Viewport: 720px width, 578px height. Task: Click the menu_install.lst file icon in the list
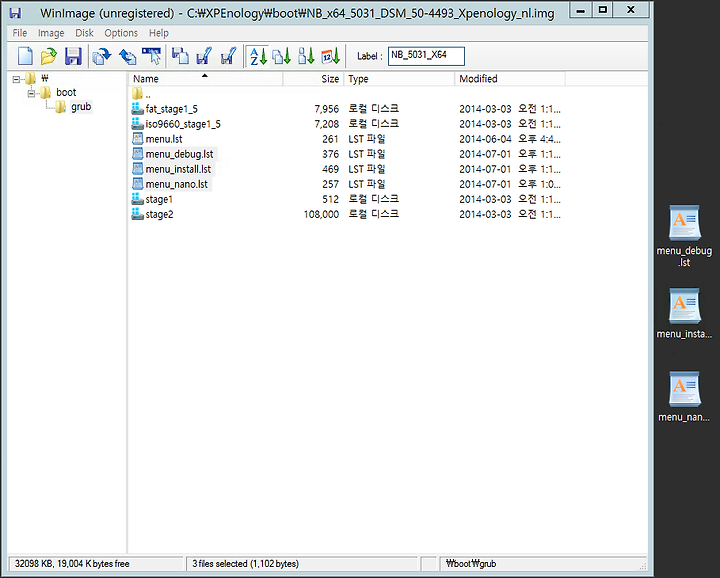pos(137,169)
